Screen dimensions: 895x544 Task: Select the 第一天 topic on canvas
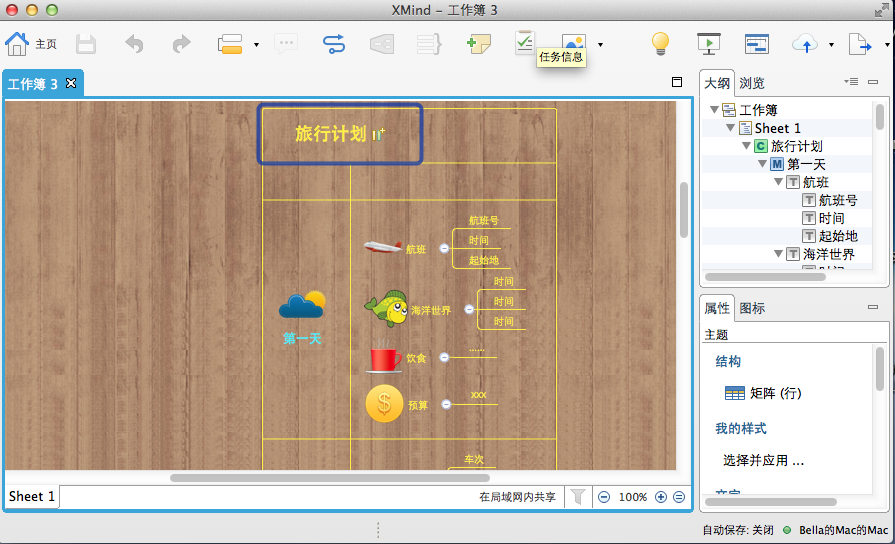point(302,339)
